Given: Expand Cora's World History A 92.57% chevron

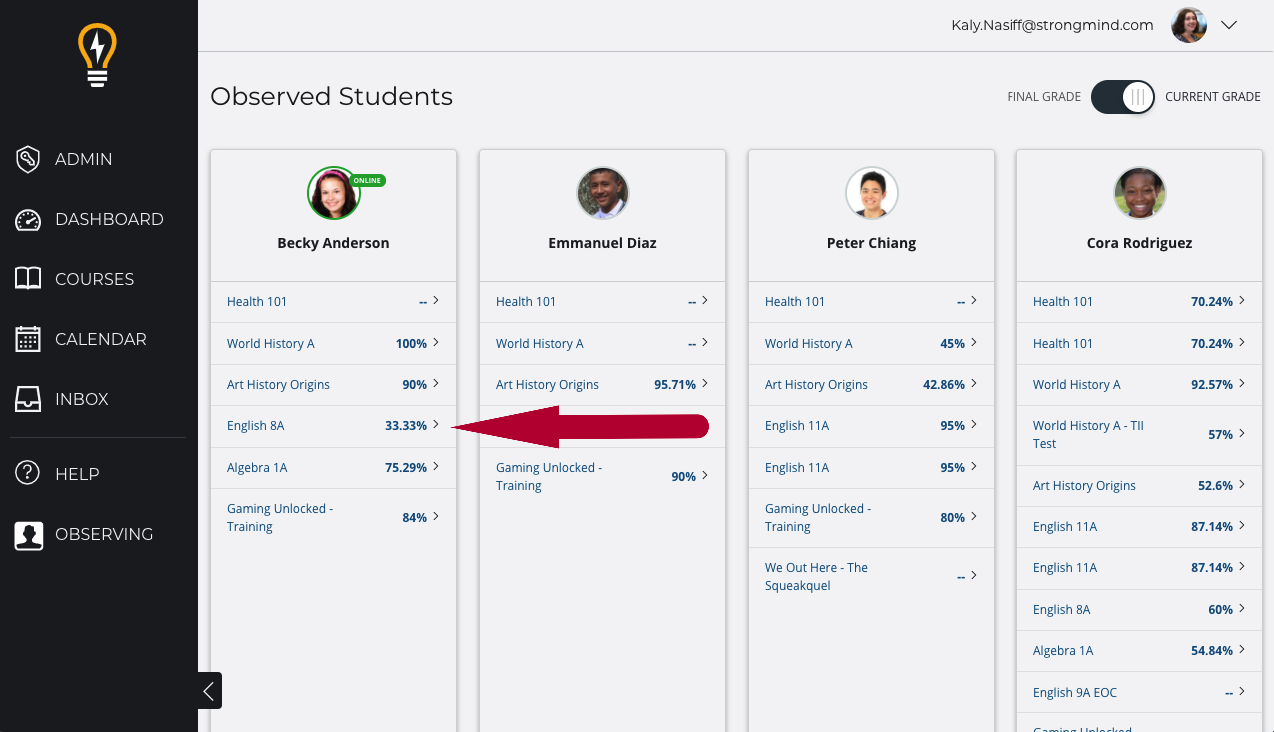Looking at the screenshot, I should [1242, 384].
